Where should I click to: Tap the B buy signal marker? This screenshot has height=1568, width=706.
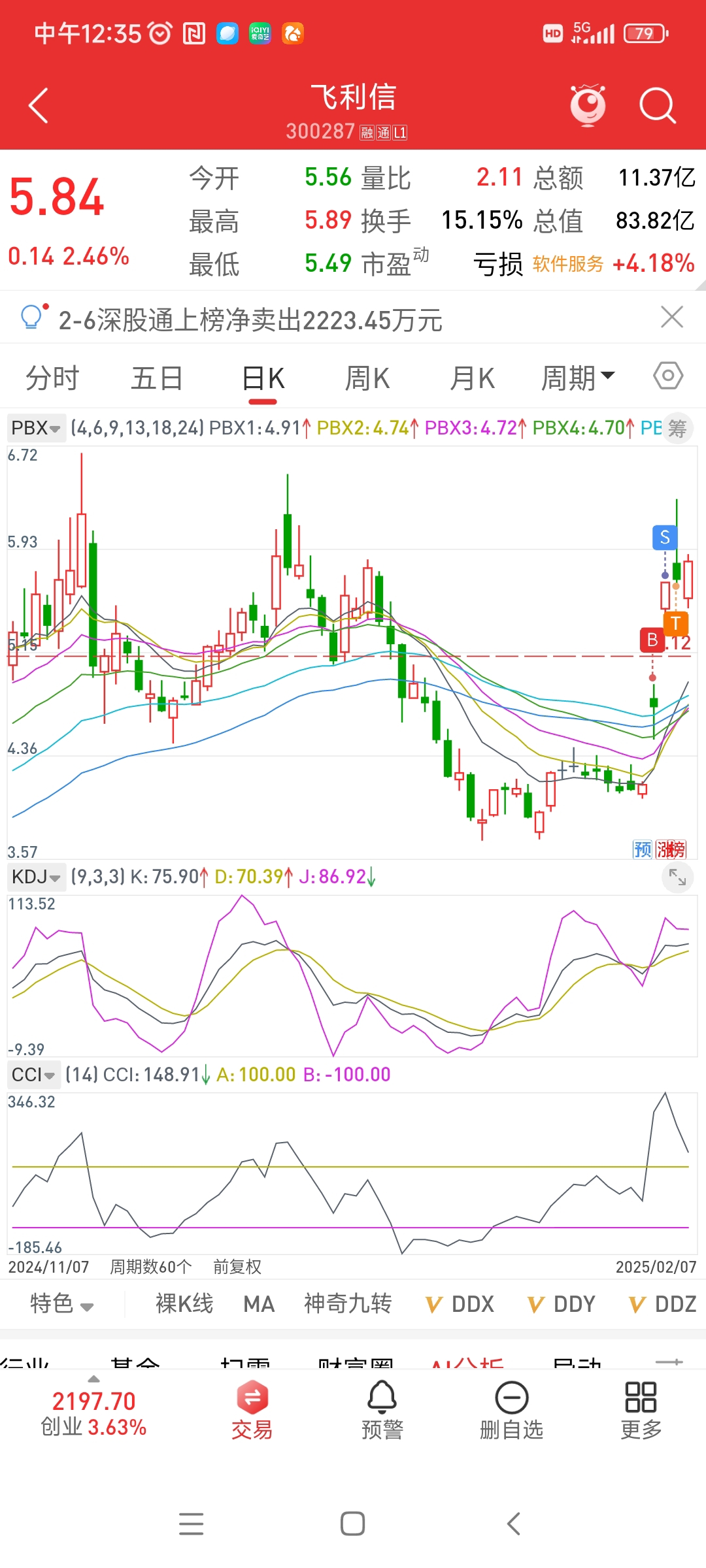pyautogui.click(x=652, y=640)
